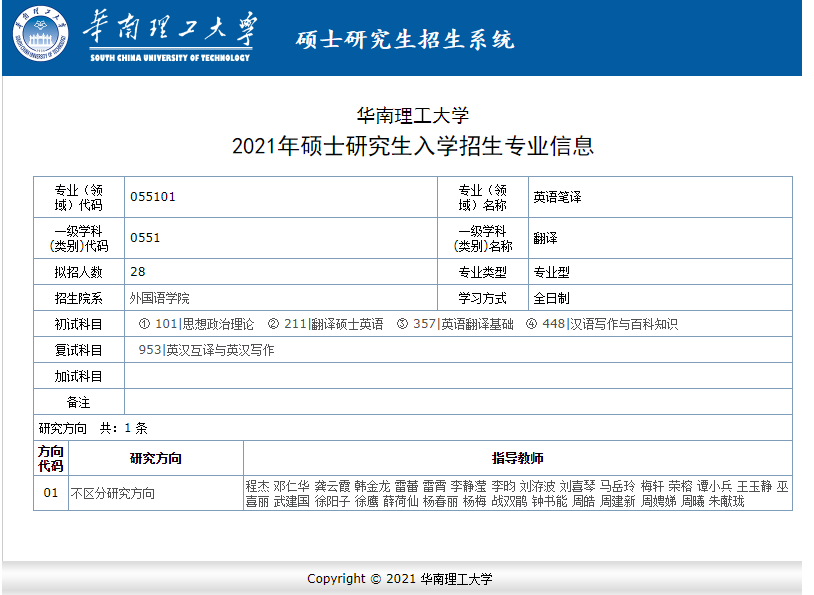Viewport: 814px width, 595px height.
Task: Select the major code value 055101
Action: (153, 197)
